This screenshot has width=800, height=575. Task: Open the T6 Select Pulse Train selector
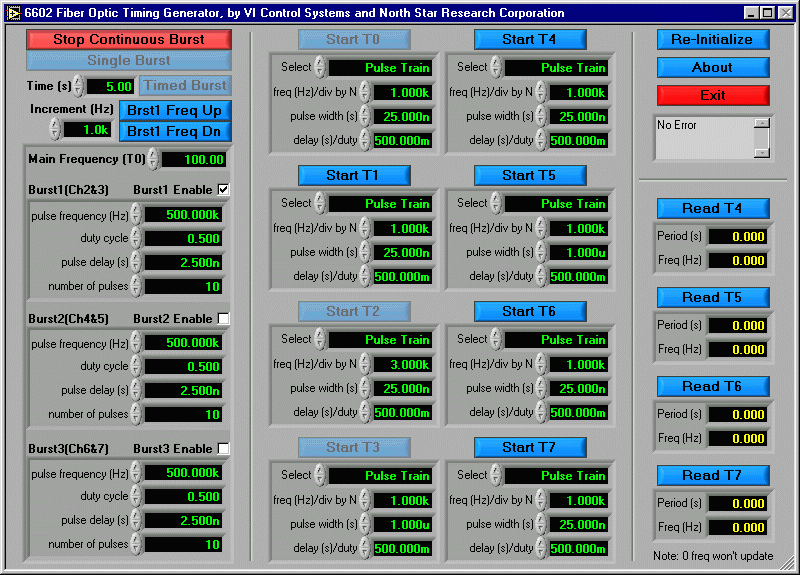pyautogui.click(x=557, y=339)
